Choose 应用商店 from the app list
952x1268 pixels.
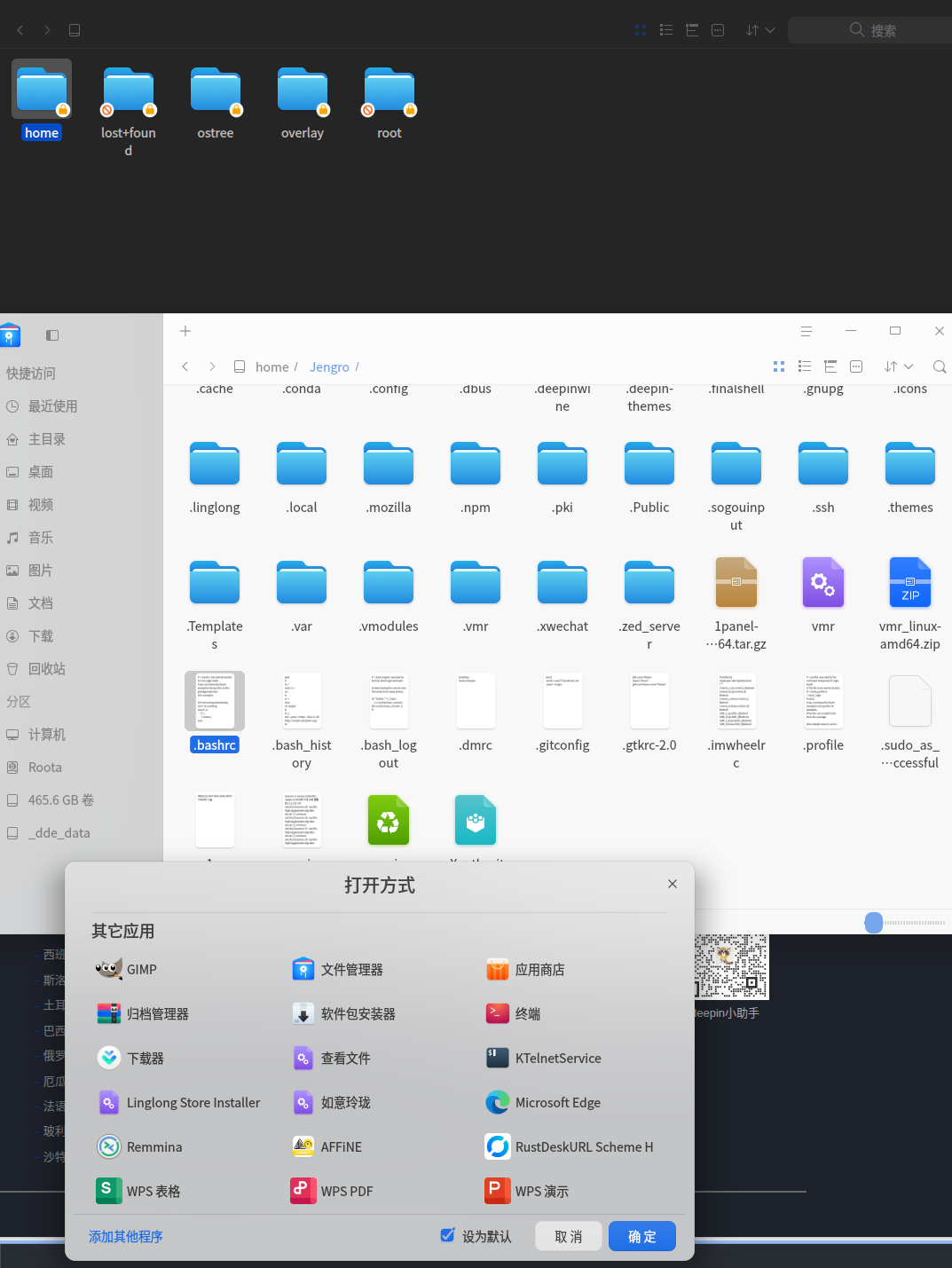coord(525,969)
